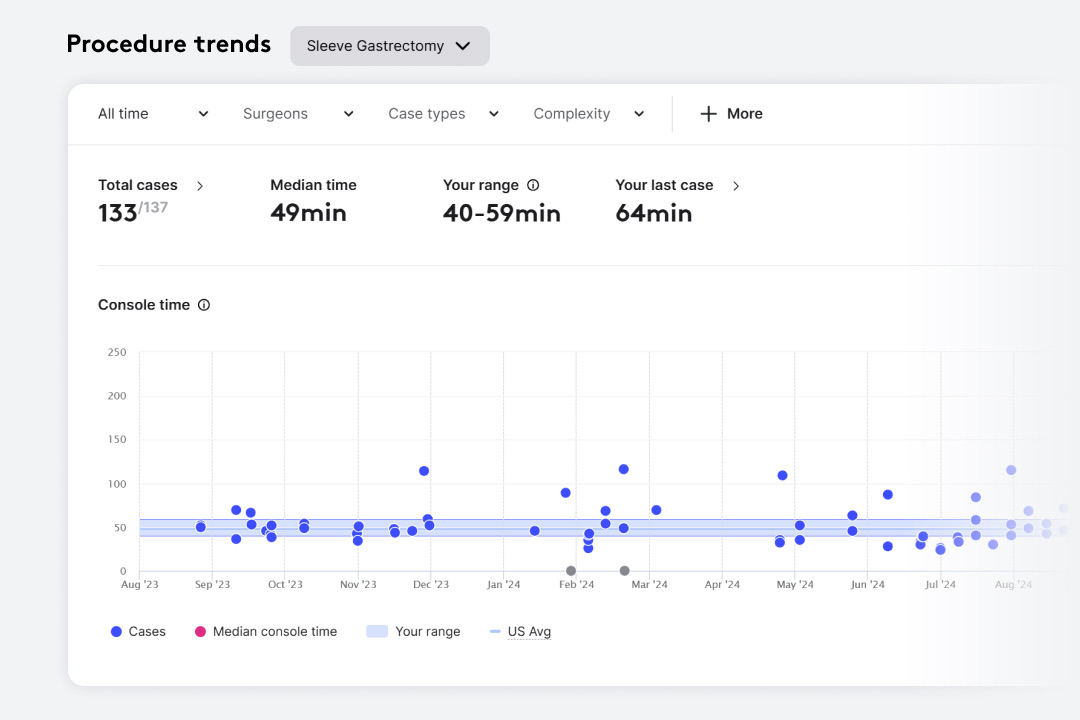Click the chevron on the Case types filter
This screenshot has width=1080, height=720.
(493, 114)
